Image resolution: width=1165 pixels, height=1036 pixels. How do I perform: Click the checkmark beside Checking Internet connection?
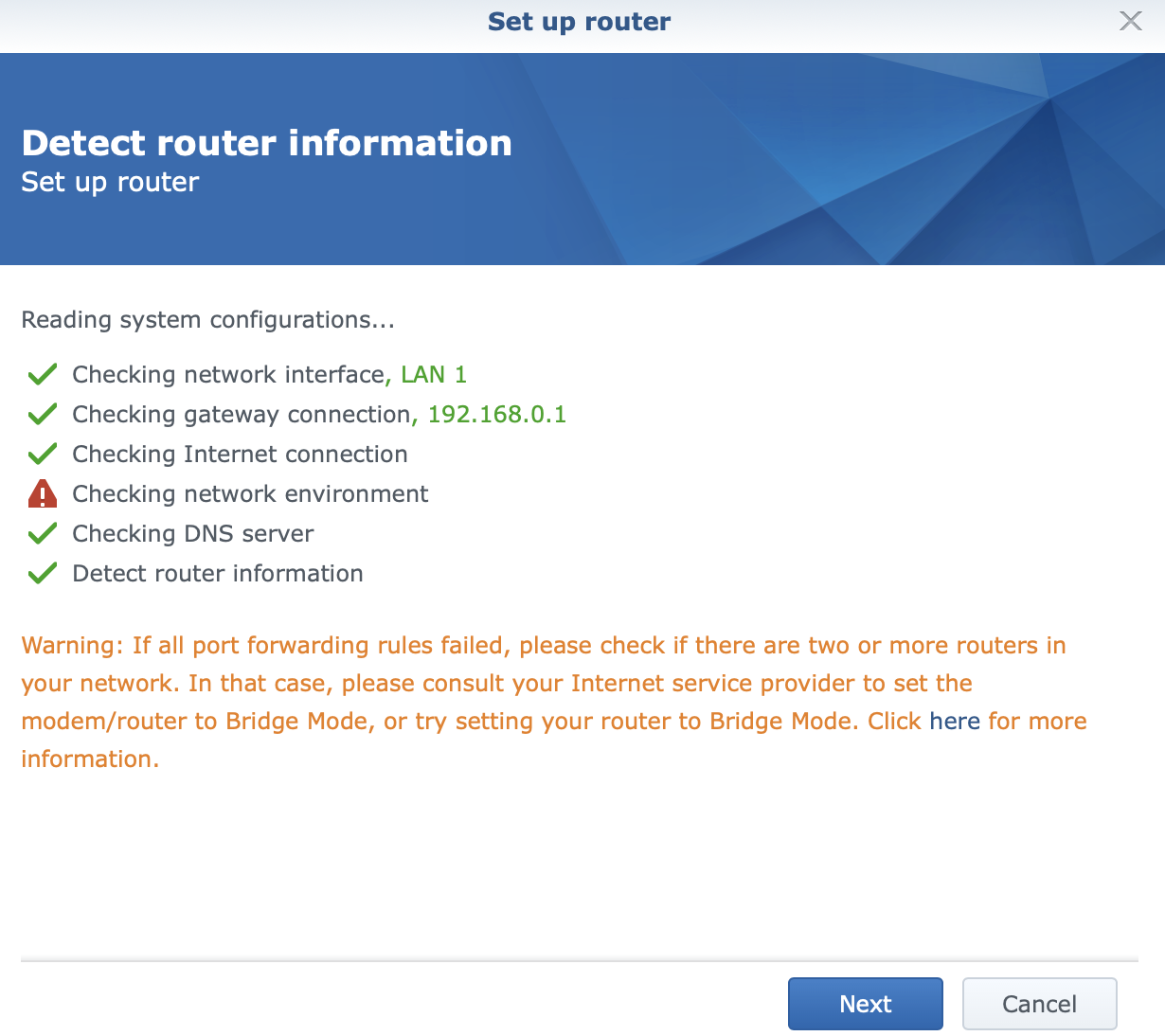pyautogui.click(x=43, y=455)
